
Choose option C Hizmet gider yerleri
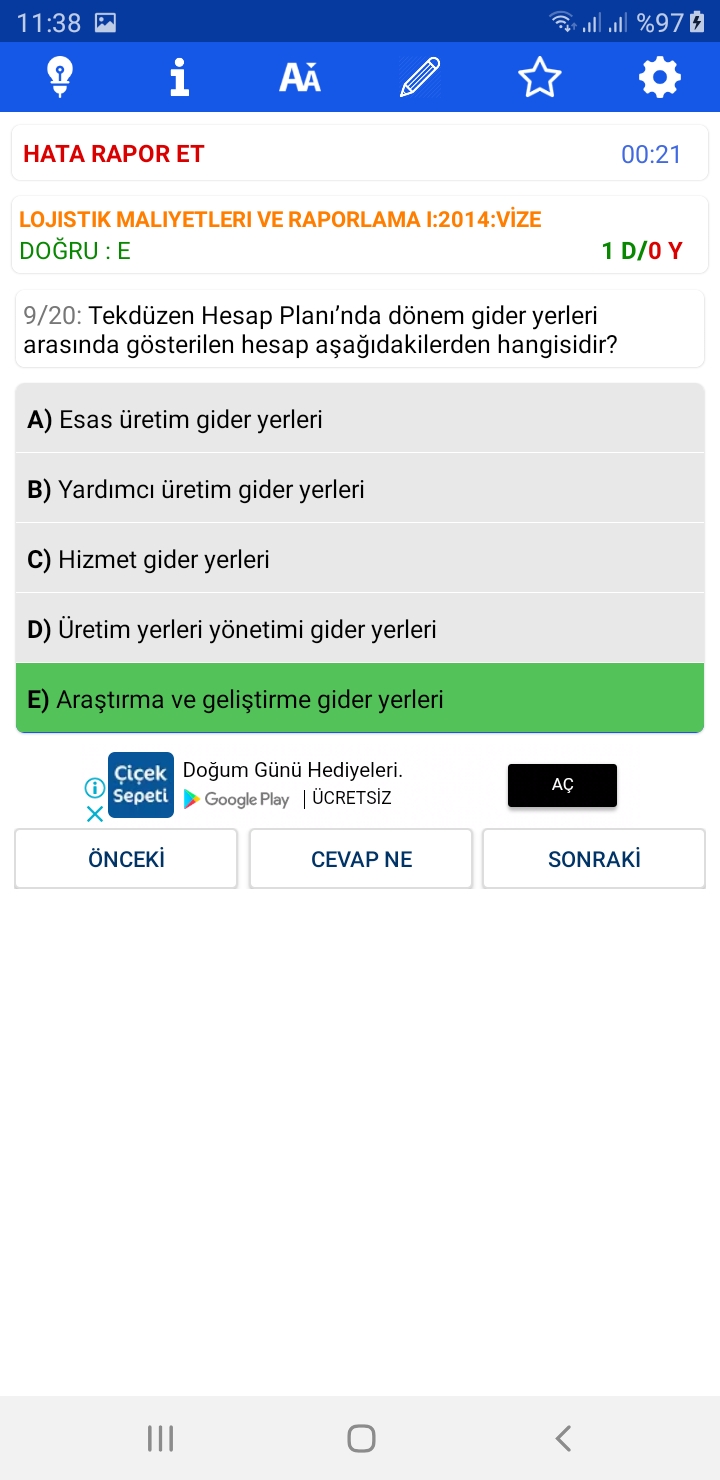[x=360, y=559]
